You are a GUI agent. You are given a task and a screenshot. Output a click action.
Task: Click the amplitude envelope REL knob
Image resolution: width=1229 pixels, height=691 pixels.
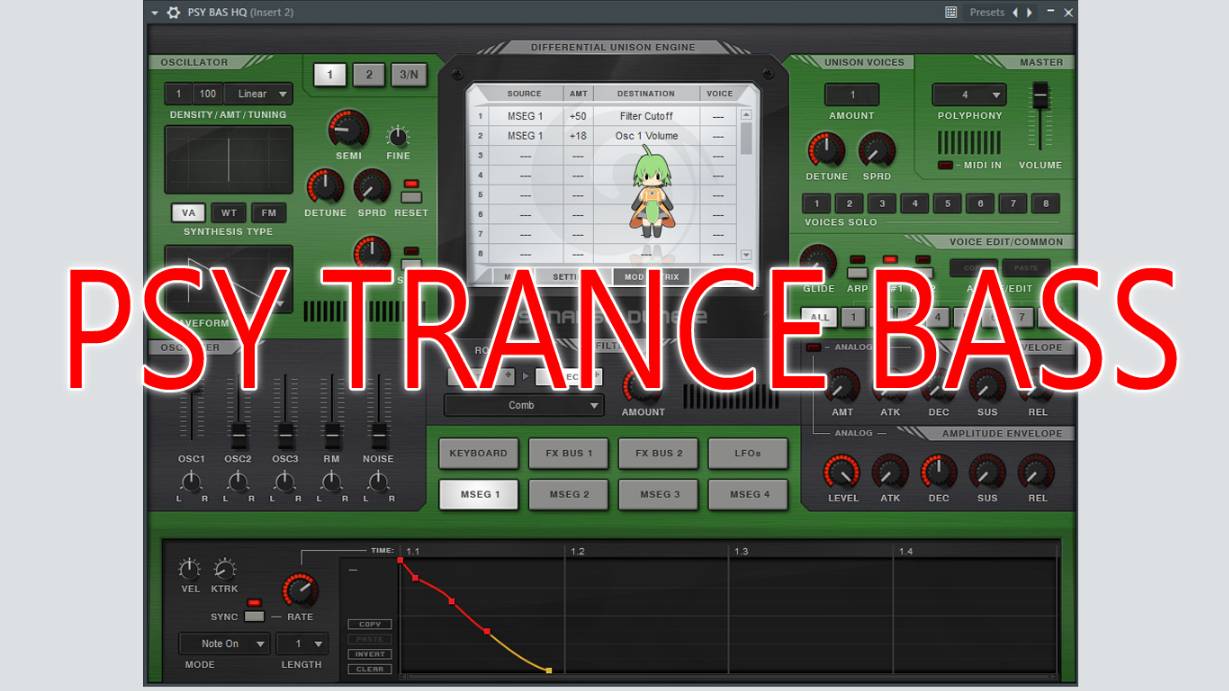[1036, 472]
